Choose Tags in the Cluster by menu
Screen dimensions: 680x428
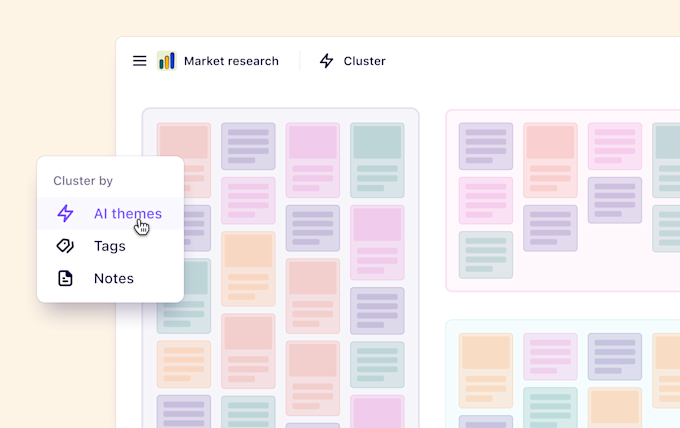pos(111,246)
